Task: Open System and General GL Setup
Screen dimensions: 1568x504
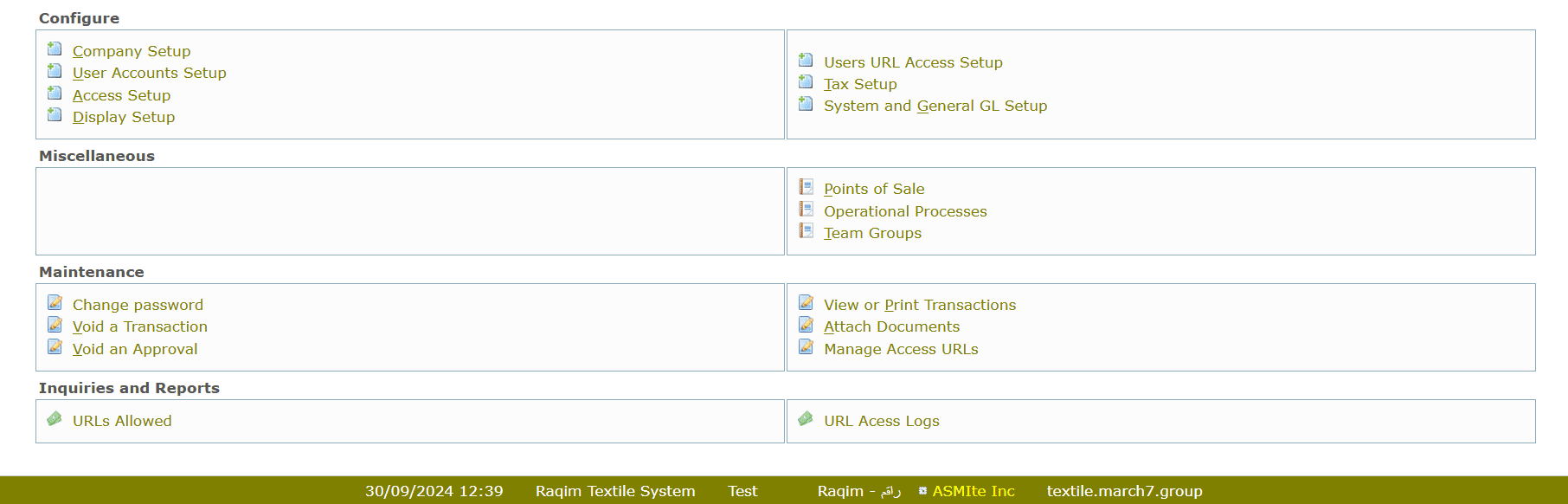Action: pos(935,106)
